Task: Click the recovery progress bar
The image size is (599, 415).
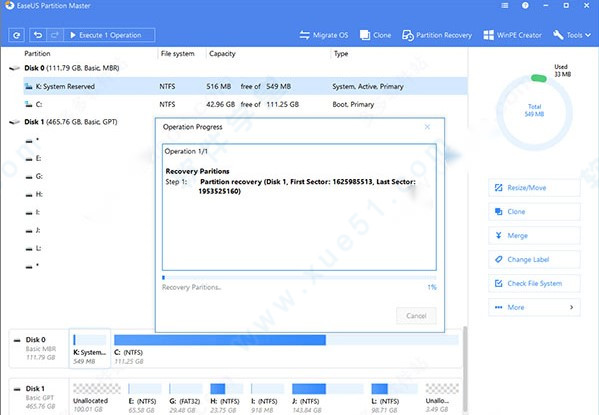Action: [x=299, y=277]
